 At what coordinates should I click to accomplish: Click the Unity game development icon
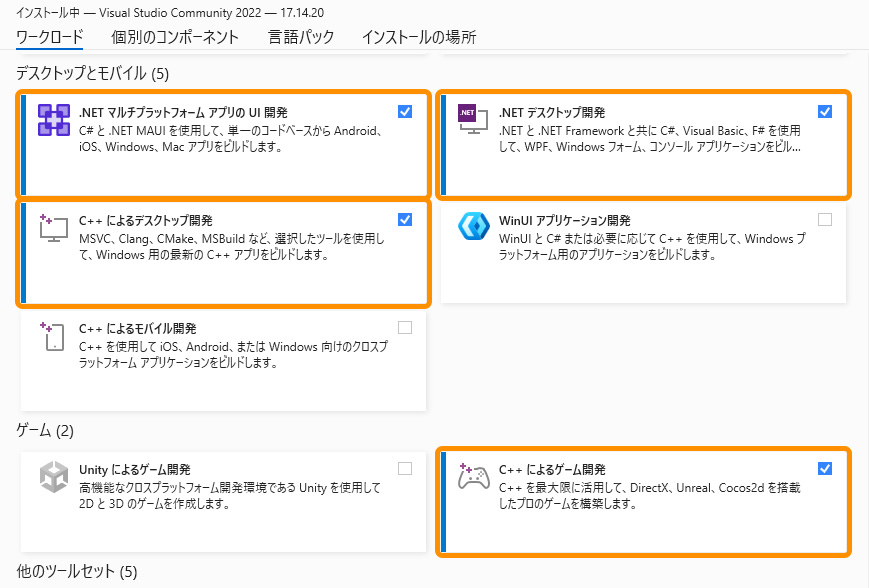pos(53,477)
